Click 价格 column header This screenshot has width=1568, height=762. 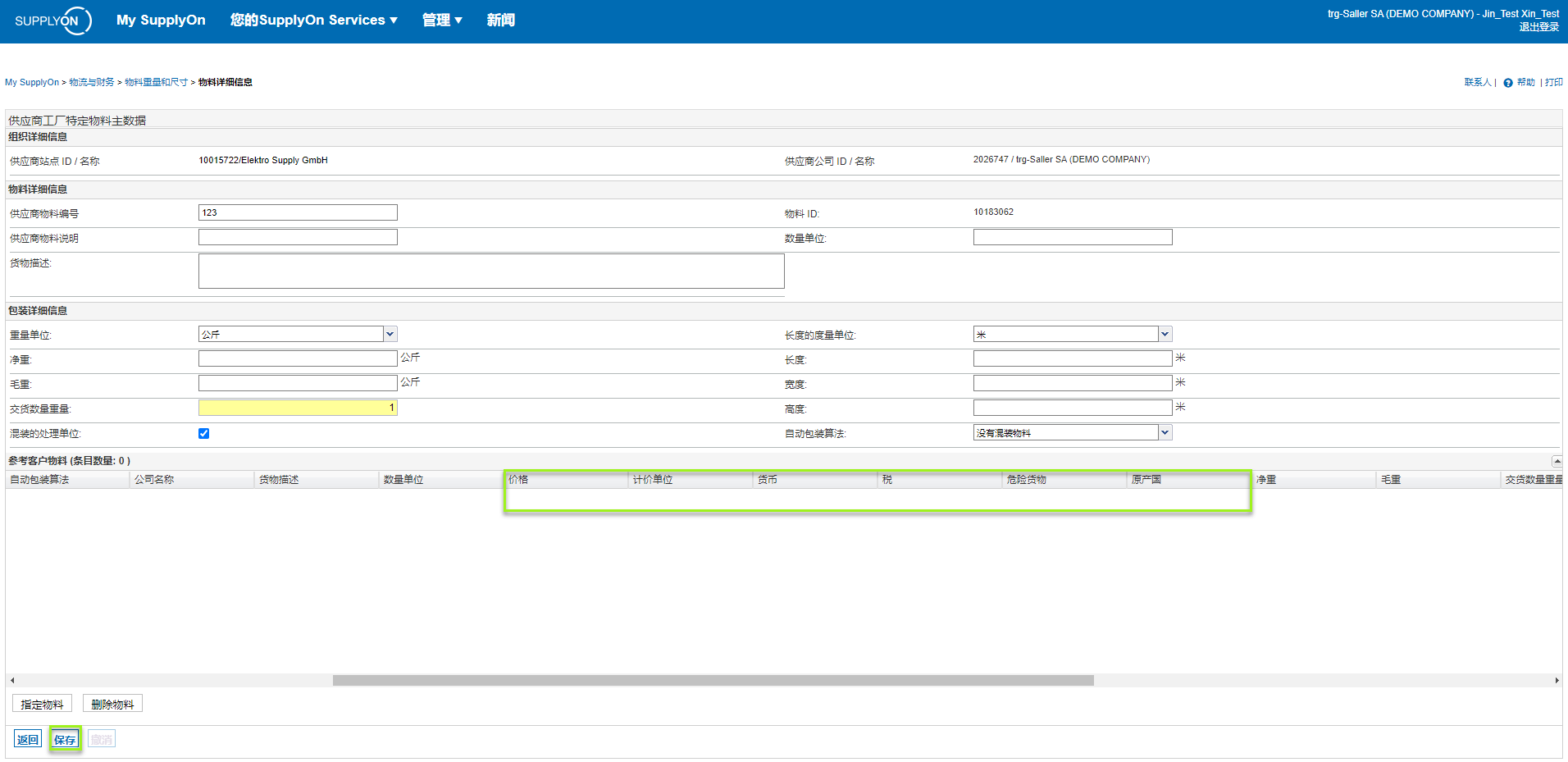[x=566, y=479]
